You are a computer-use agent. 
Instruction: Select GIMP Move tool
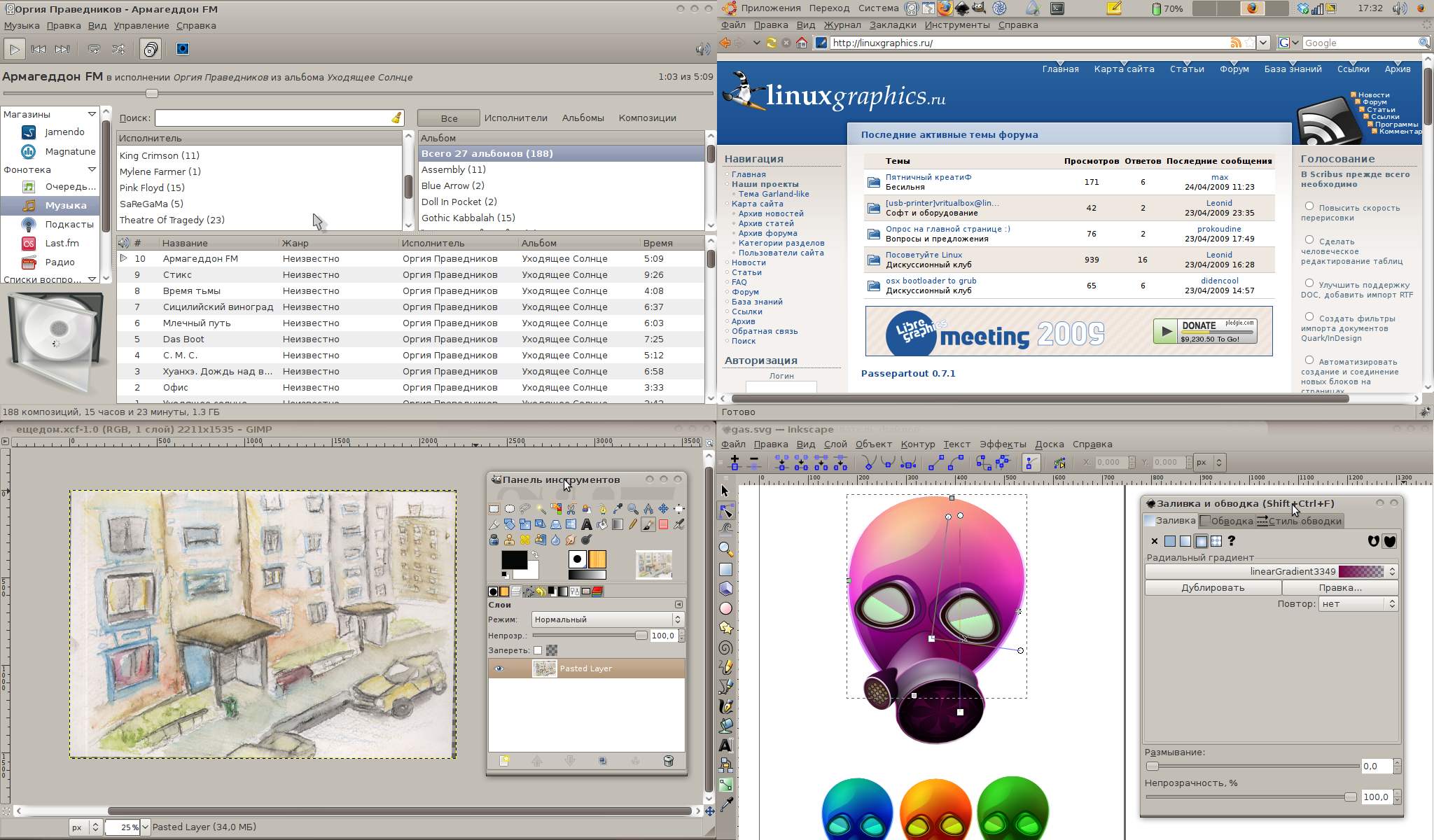663,509
